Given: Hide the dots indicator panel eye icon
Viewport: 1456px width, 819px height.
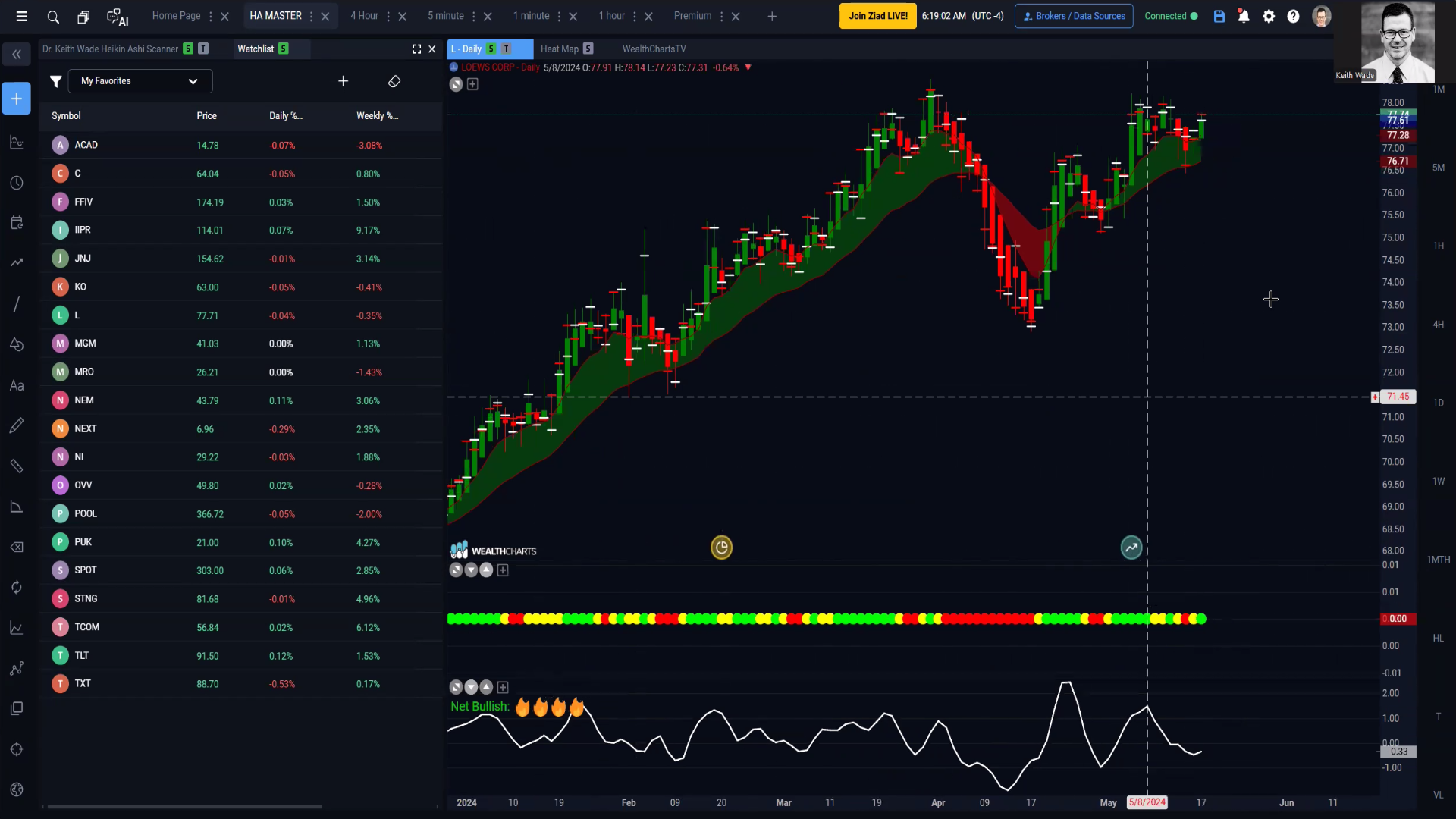Looking at the screenshot, I should coord(456,570).
